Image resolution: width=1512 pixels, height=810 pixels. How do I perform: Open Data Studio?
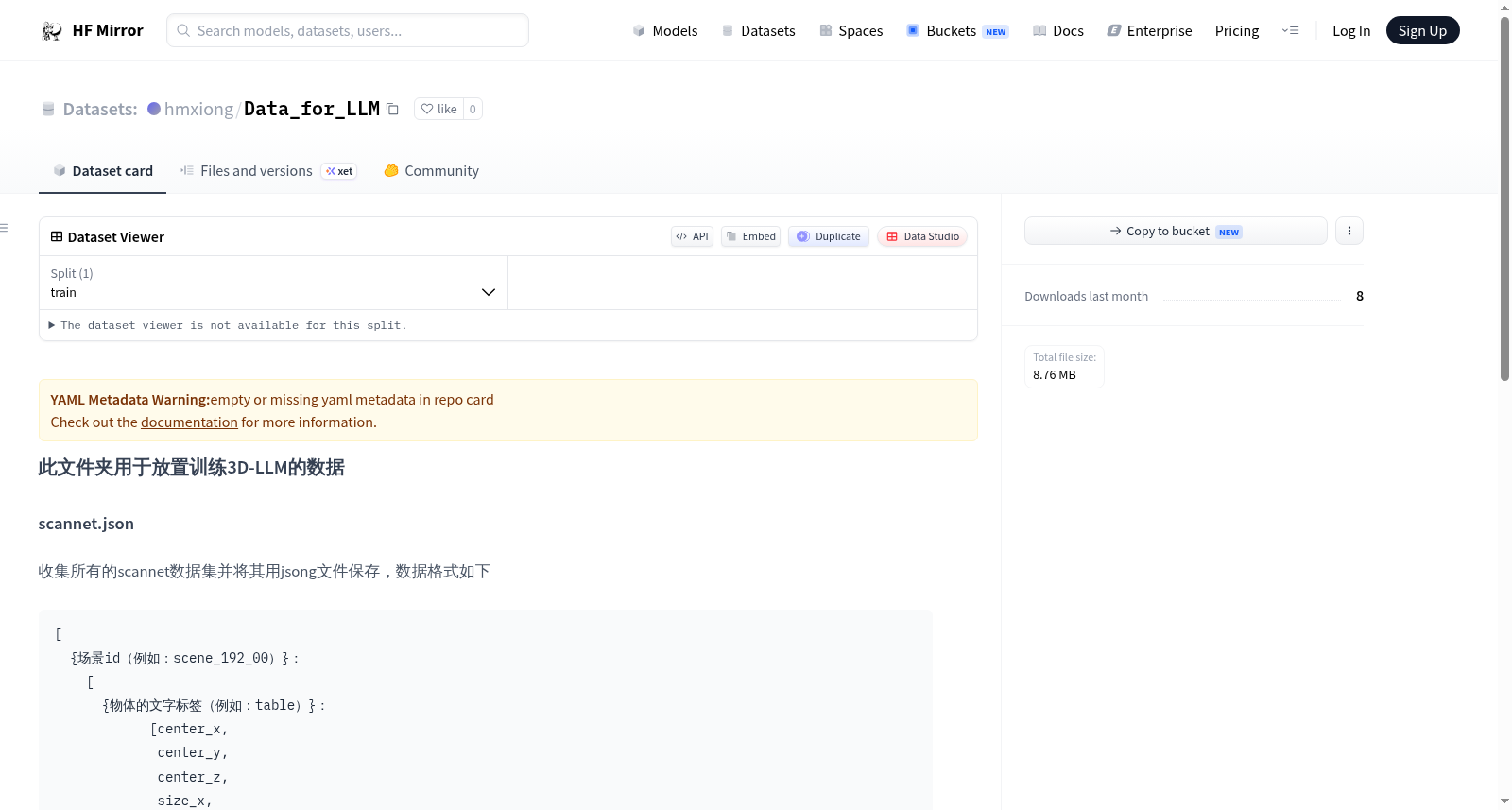[922, 236]
